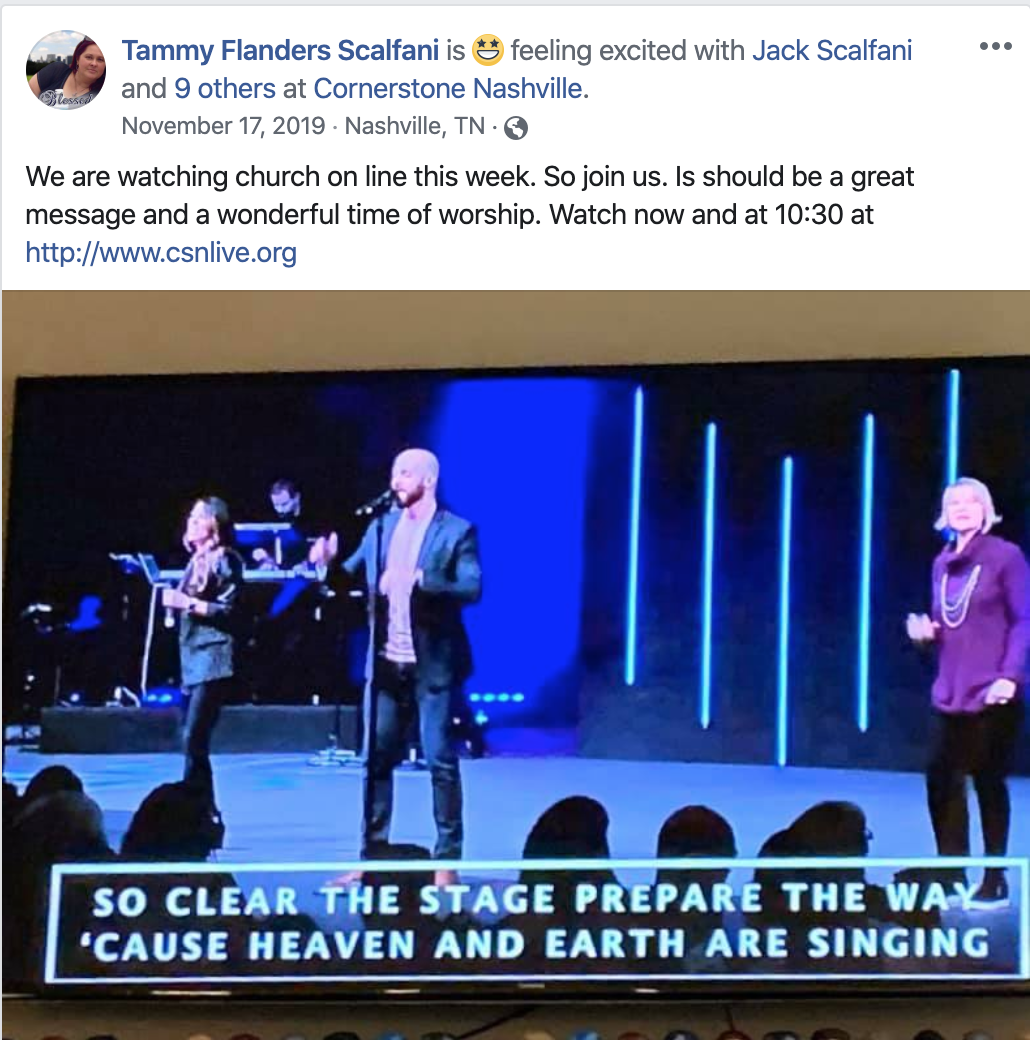Open the Cornerstone Nashville page link
Viewport: 1030px width, 1040px height.
tap(448, 88)
